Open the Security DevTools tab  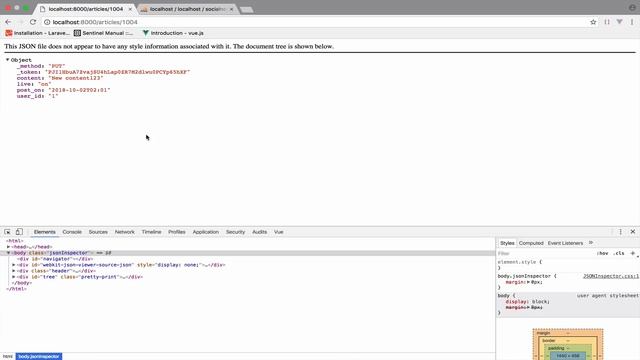(236, 232)
